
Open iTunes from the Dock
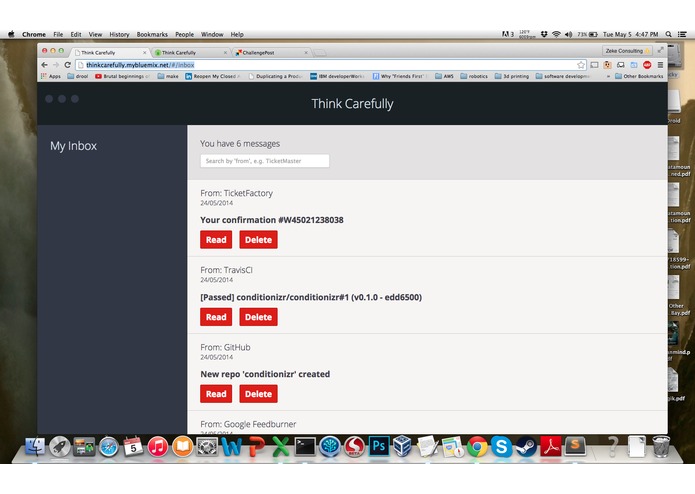click(x=157, y=447)
